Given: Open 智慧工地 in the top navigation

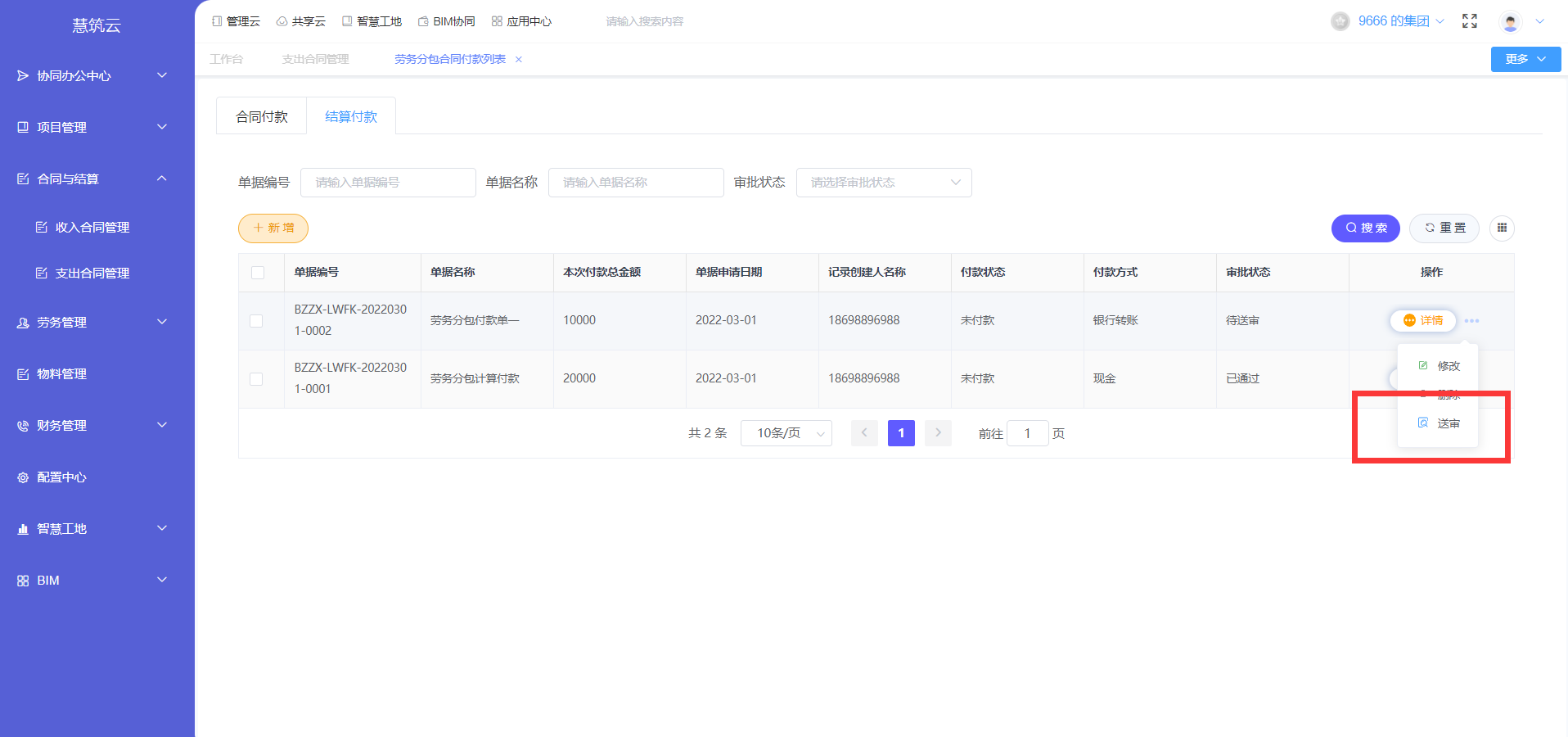Looking at the screenshot, I should click(x=372, y=21).
